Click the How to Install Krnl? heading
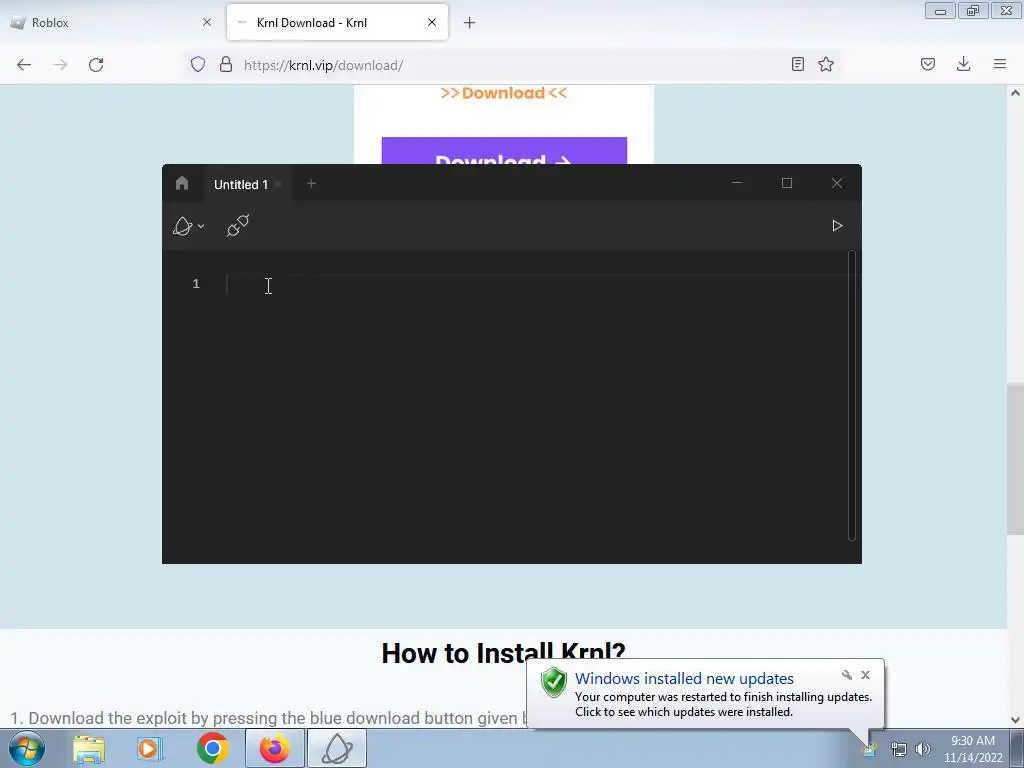This screenshot has height=768, width=1024. coord(504,653)
